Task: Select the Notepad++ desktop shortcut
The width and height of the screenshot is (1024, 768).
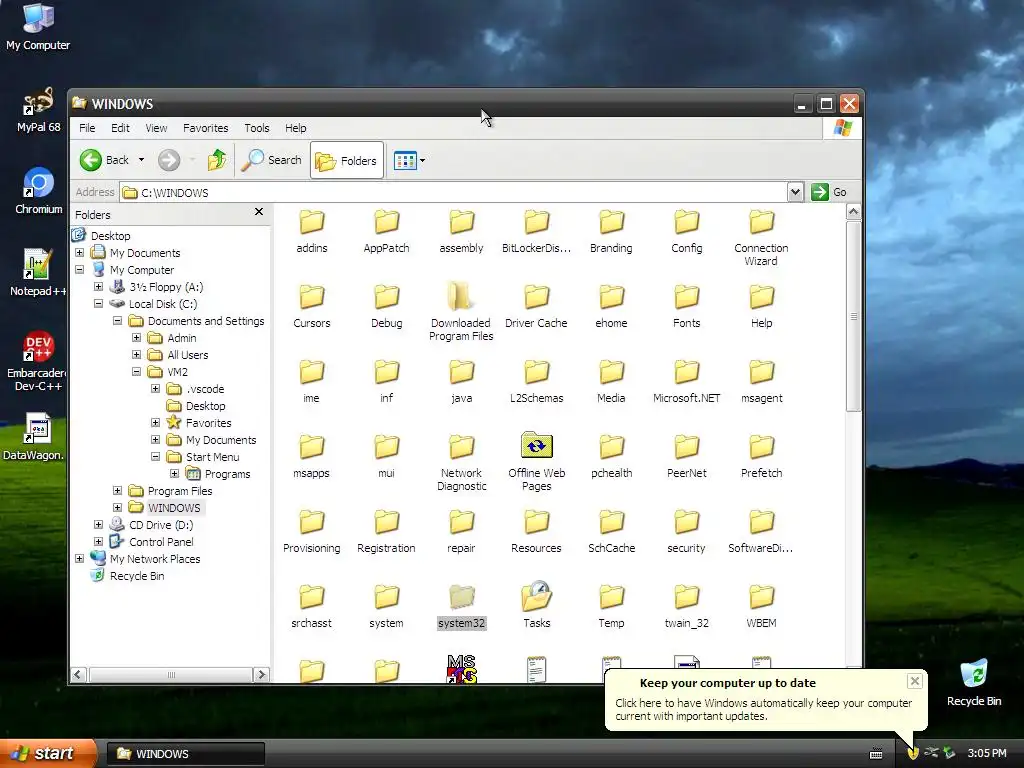Action: 38,273
